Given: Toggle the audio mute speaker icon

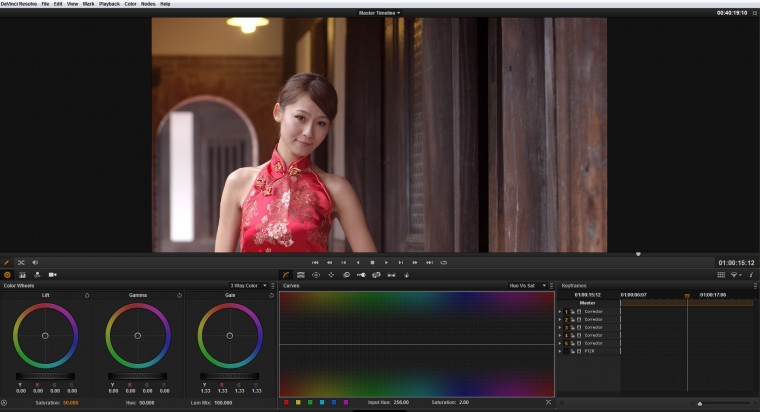Looking at the screenshot, I should (x=35, y=262).
